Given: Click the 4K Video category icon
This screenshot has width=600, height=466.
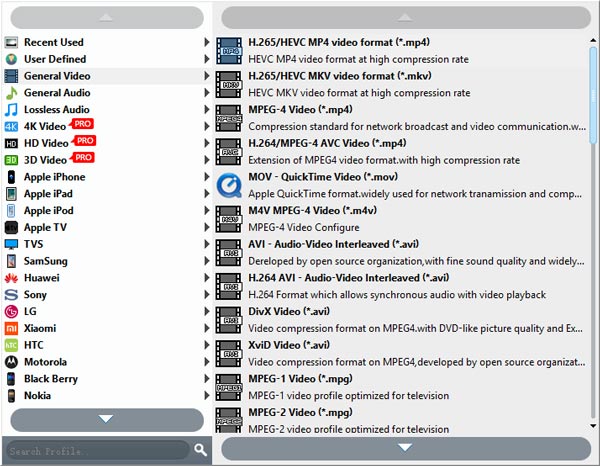Looking at the screenshot, I should coord(11,127).
